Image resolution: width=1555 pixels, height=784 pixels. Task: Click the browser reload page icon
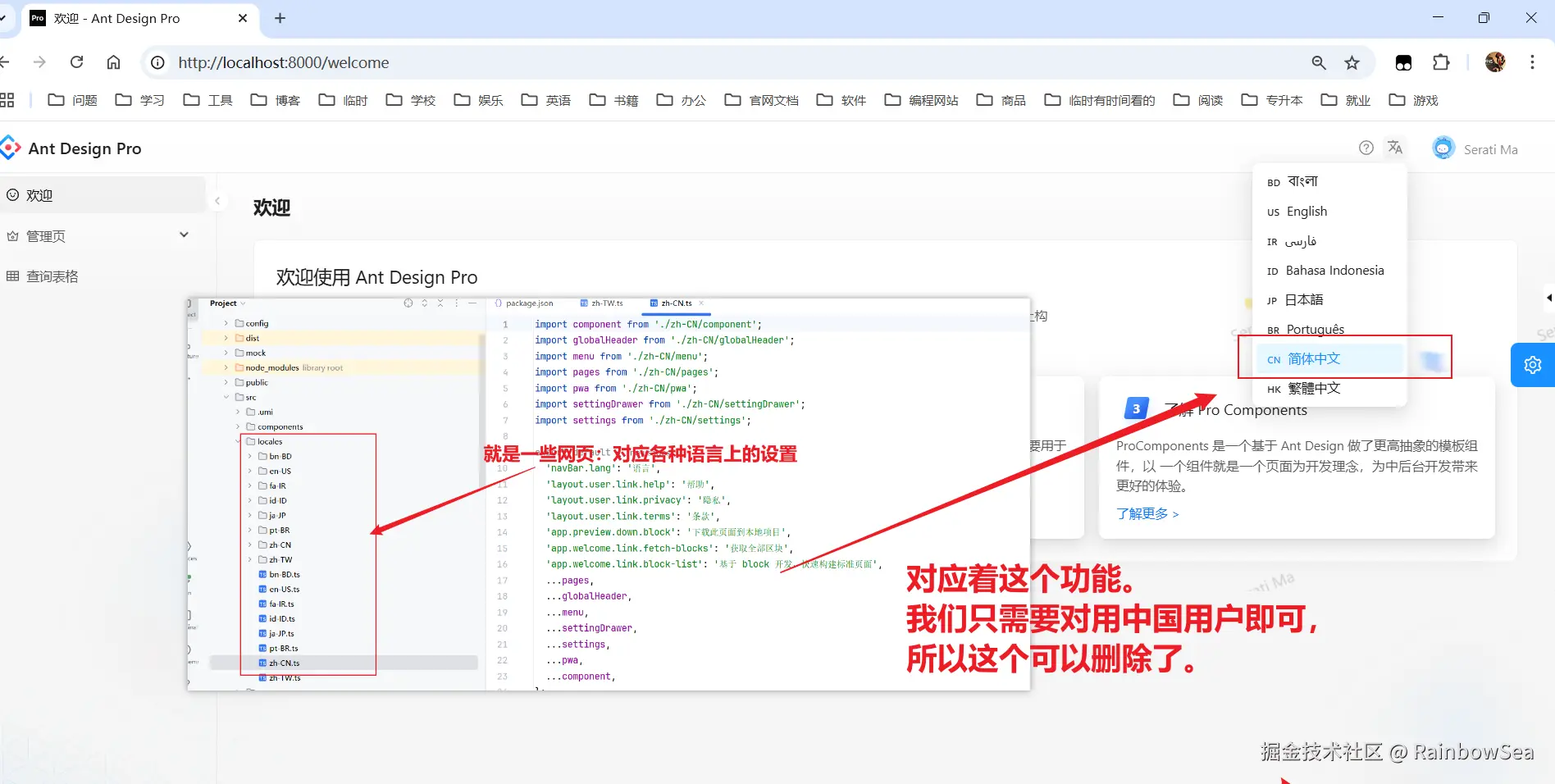[x=76, y=62]
